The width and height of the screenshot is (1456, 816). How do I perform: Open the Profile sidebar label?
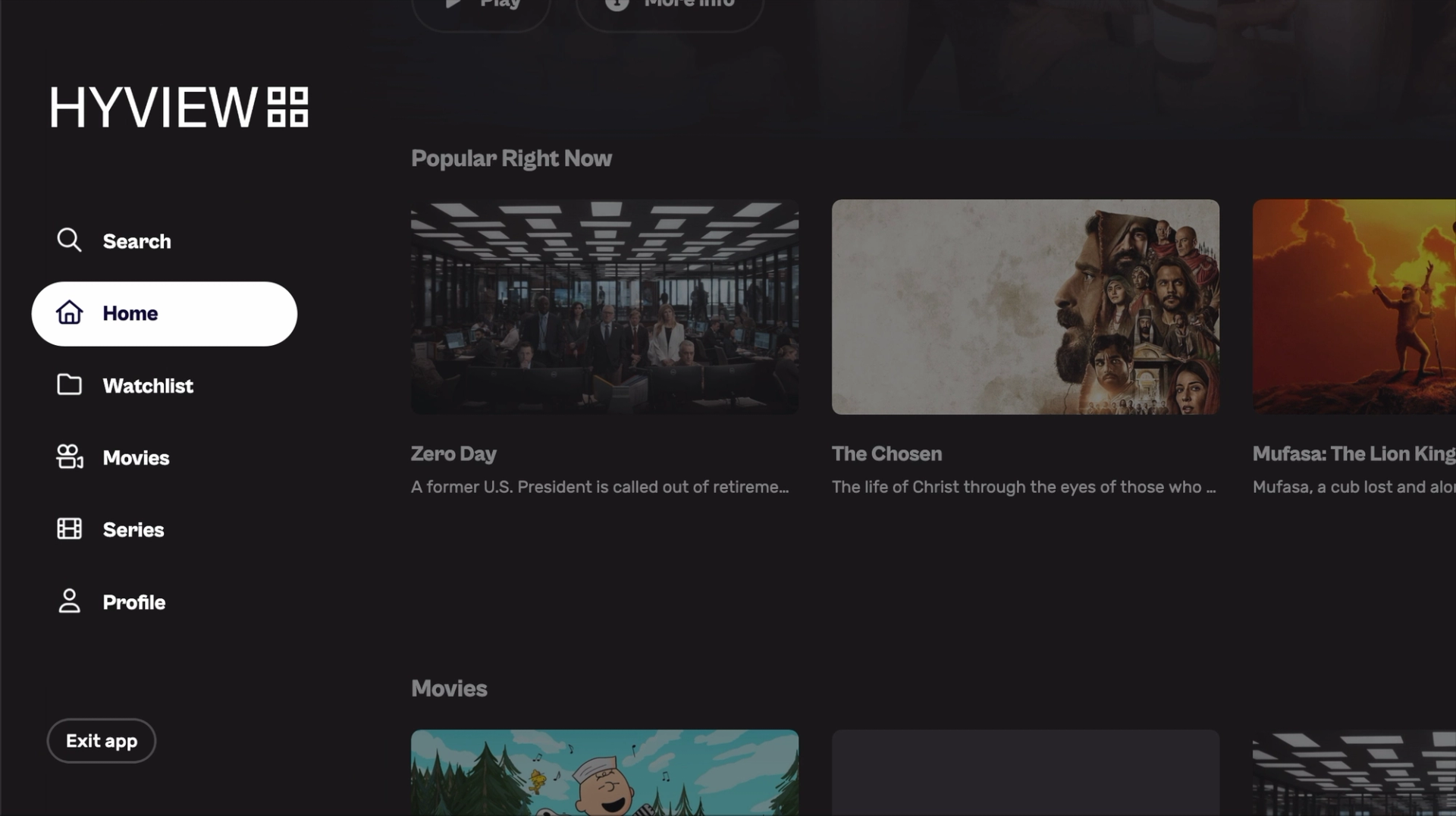coord(134,602)
